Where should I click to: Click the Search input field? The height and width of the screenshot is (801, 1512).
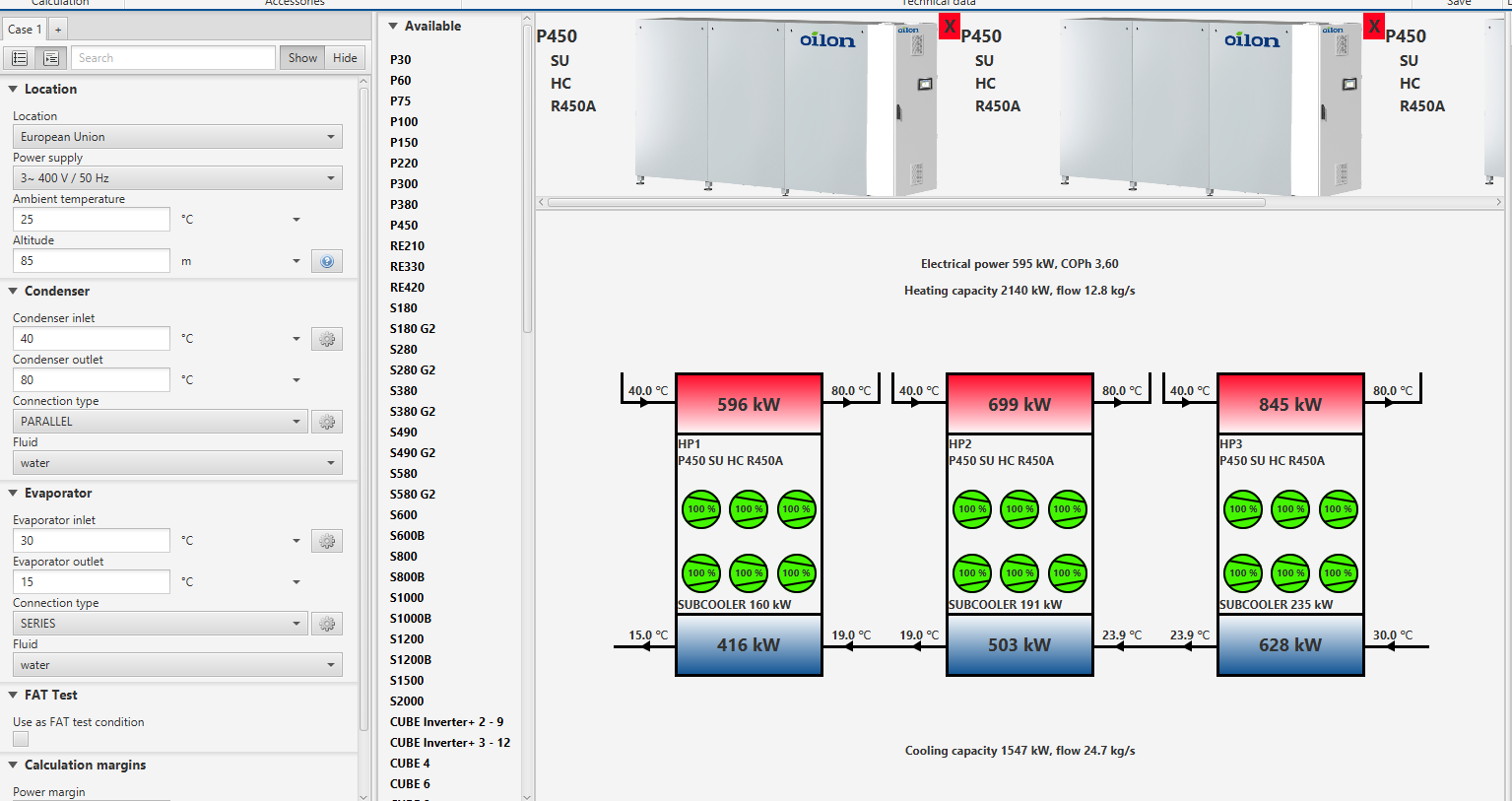[173, 58]
